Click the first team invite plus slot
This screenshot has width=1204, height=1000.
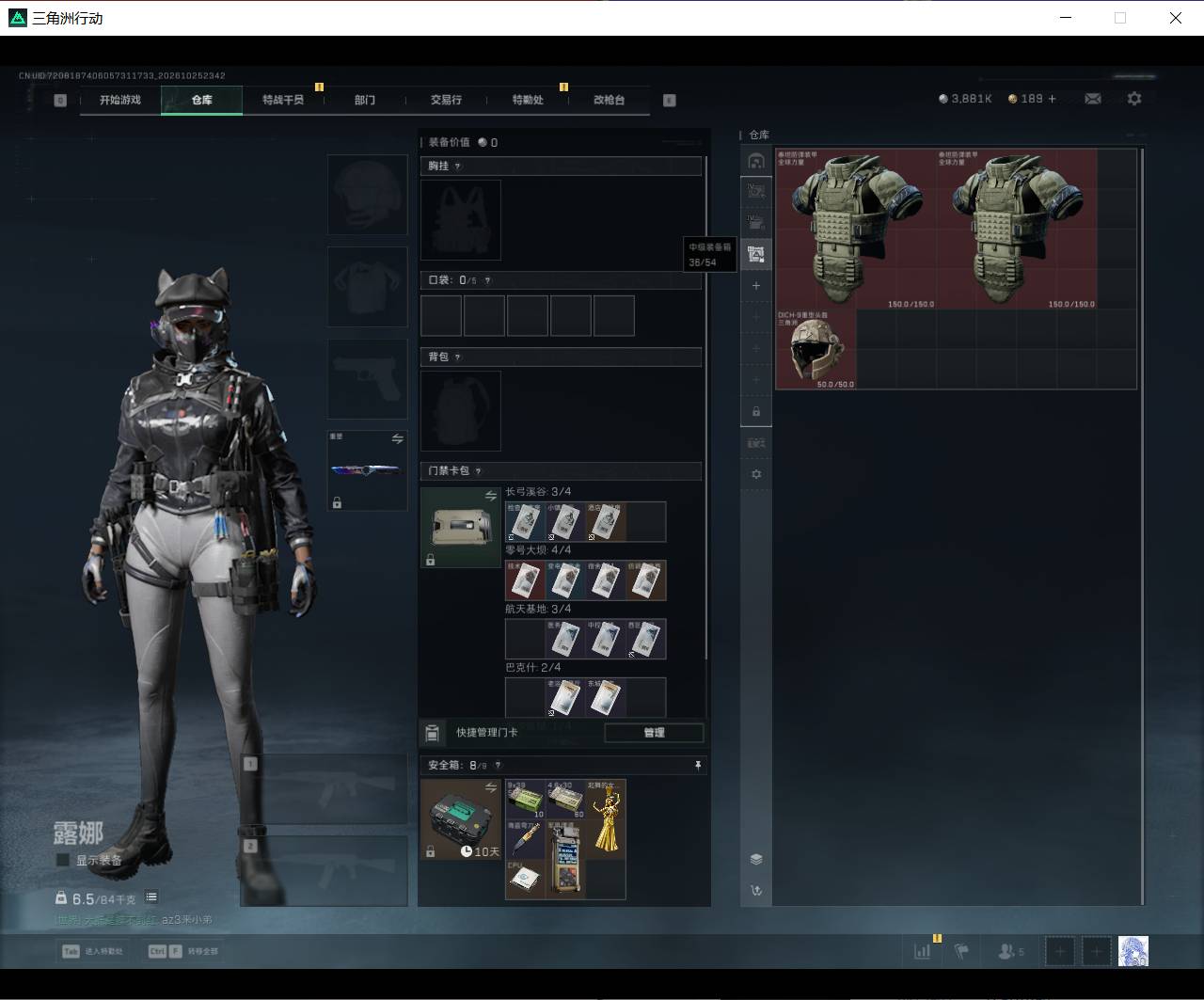1060,951
